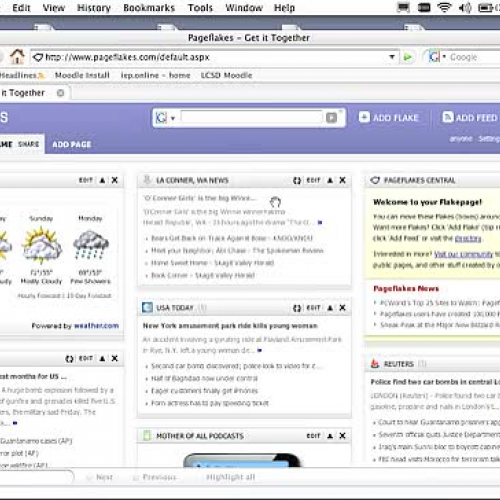Click the Pageflakes Central flake icon
This screenshot has width=500, height=500.
pyautogui.click(x=375, y=180)
